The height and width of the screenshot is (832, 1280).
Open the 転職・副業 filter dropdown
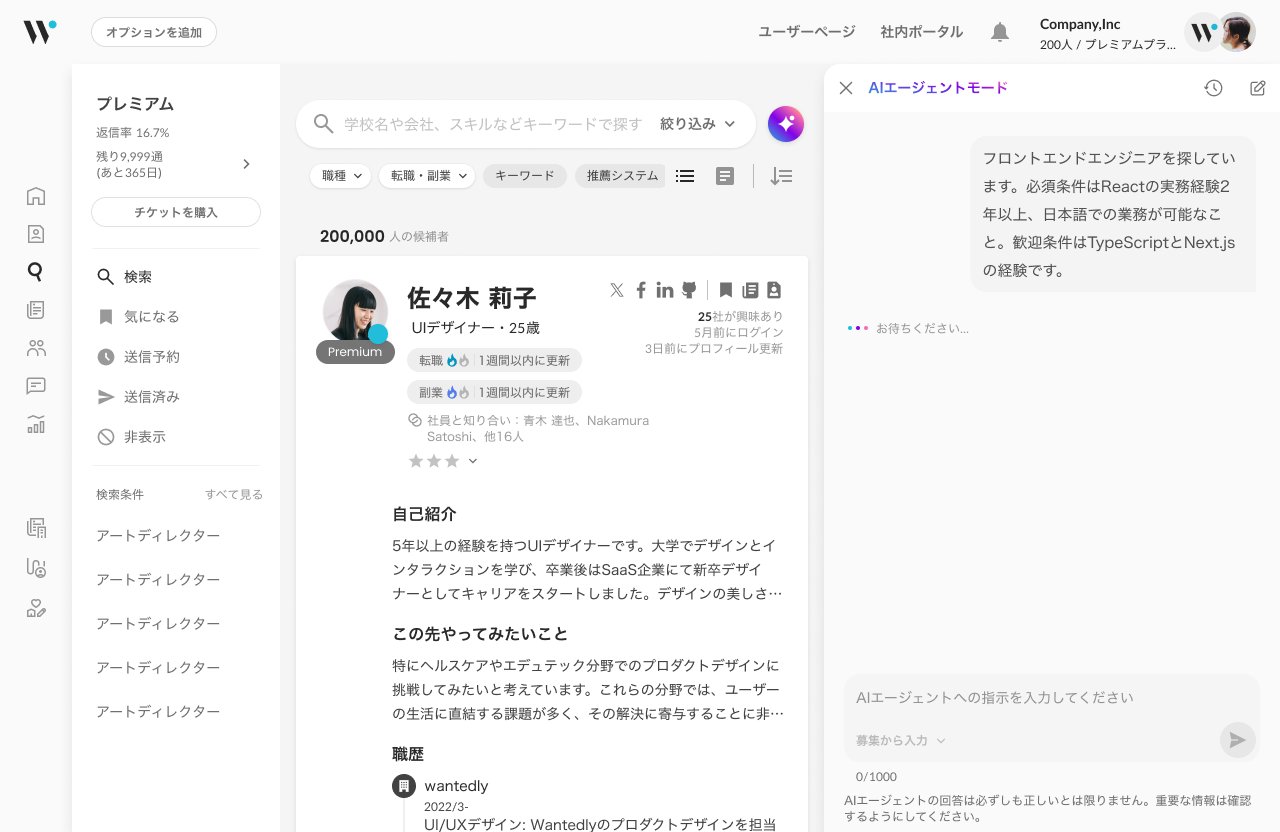(426, 176)
